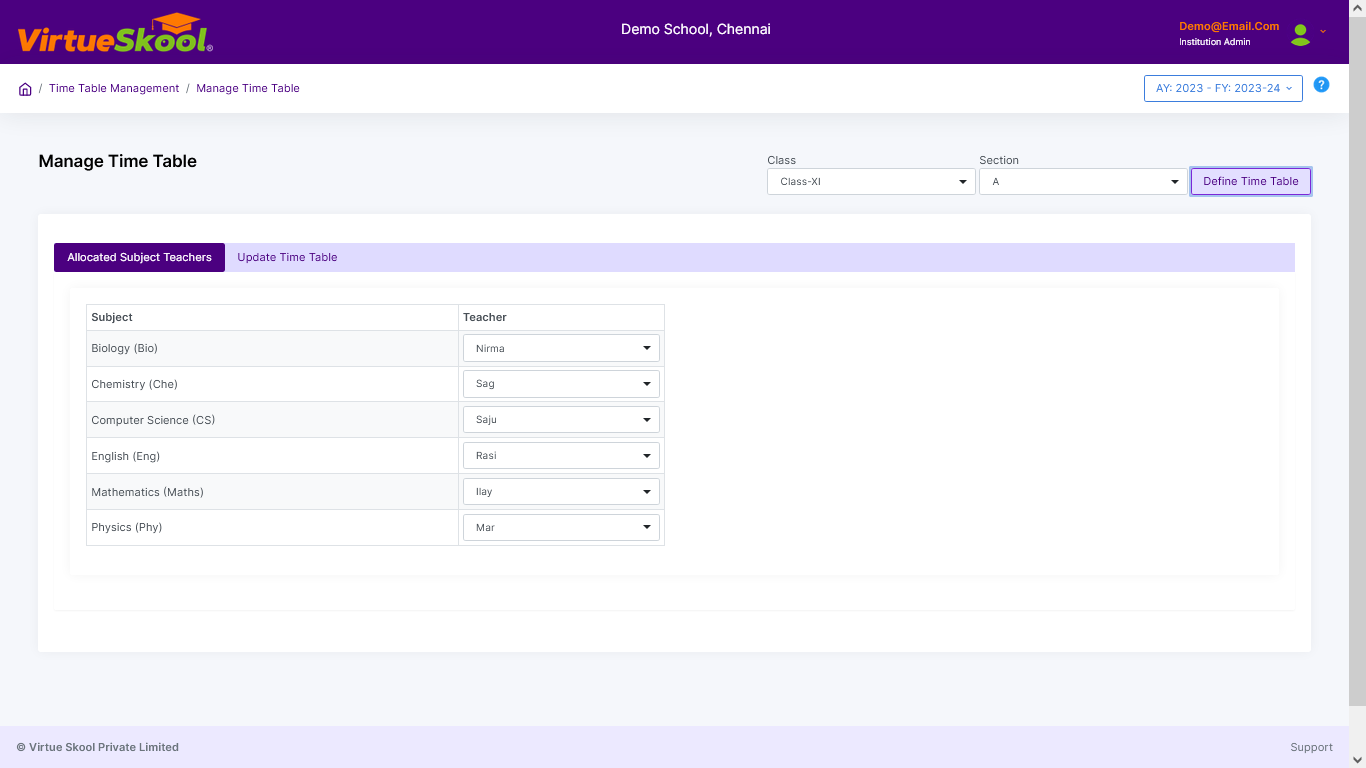Click the Mathematics (Maths) subject cell
Image resolution: width=1366 pixels, height=768 pixels.
[x=272, y=492]
